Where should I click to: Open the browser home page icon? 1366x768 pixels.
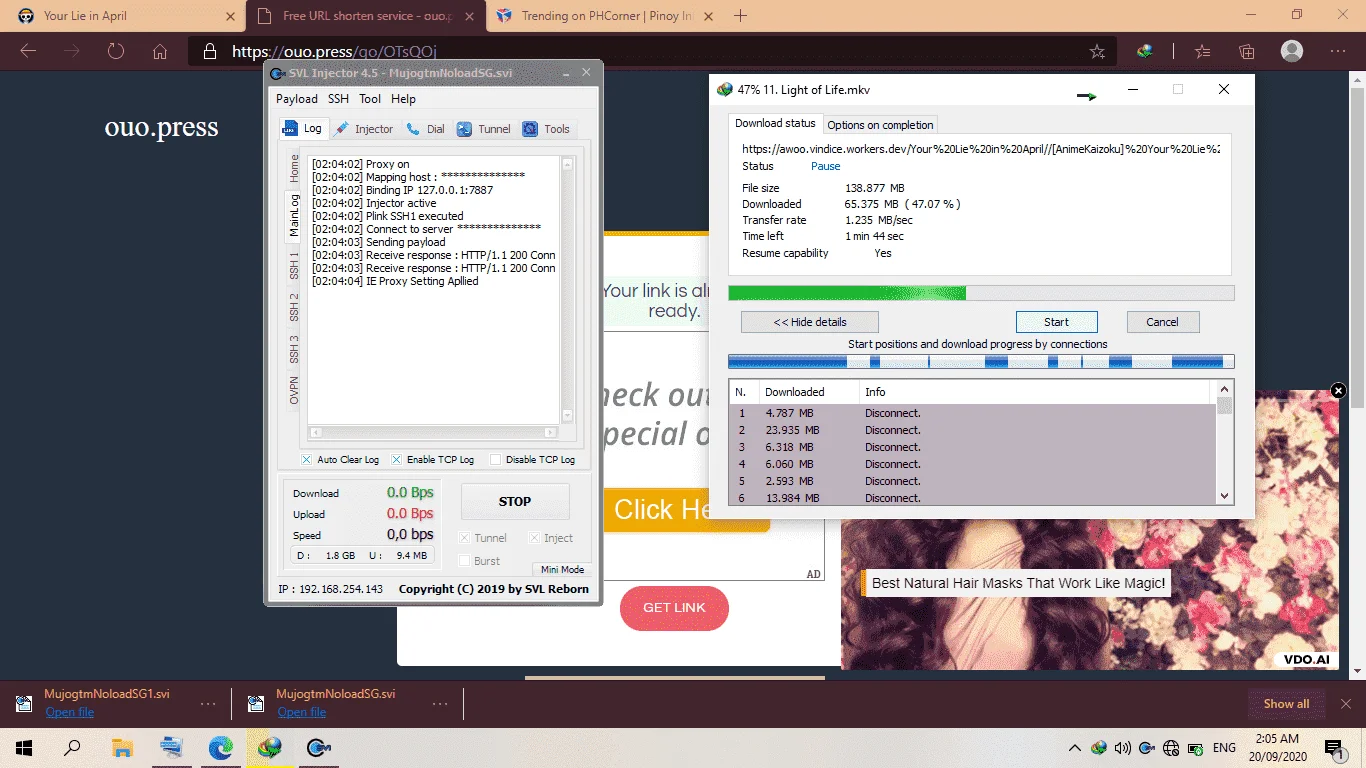click(160, 51)
